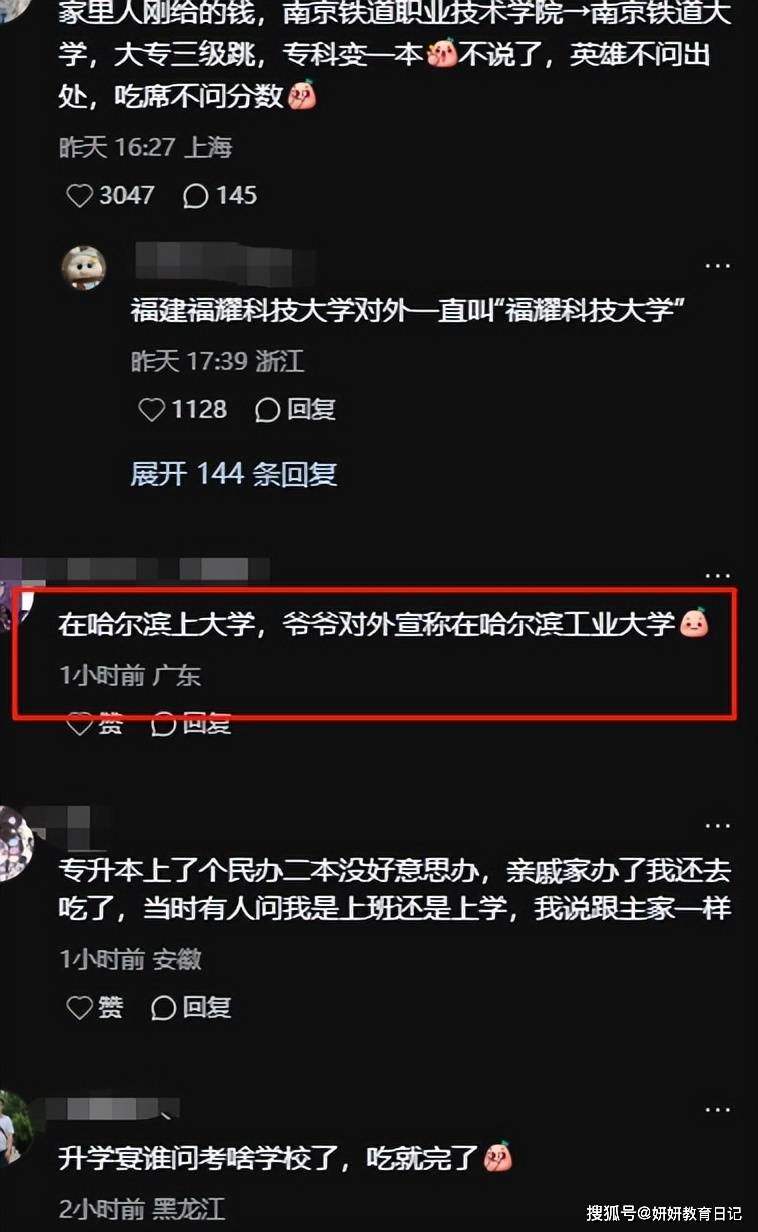Like the 福耀科技大学 reply with 1128 likes
This screenshot has height=1232, width=758.
tap(182, 409)
